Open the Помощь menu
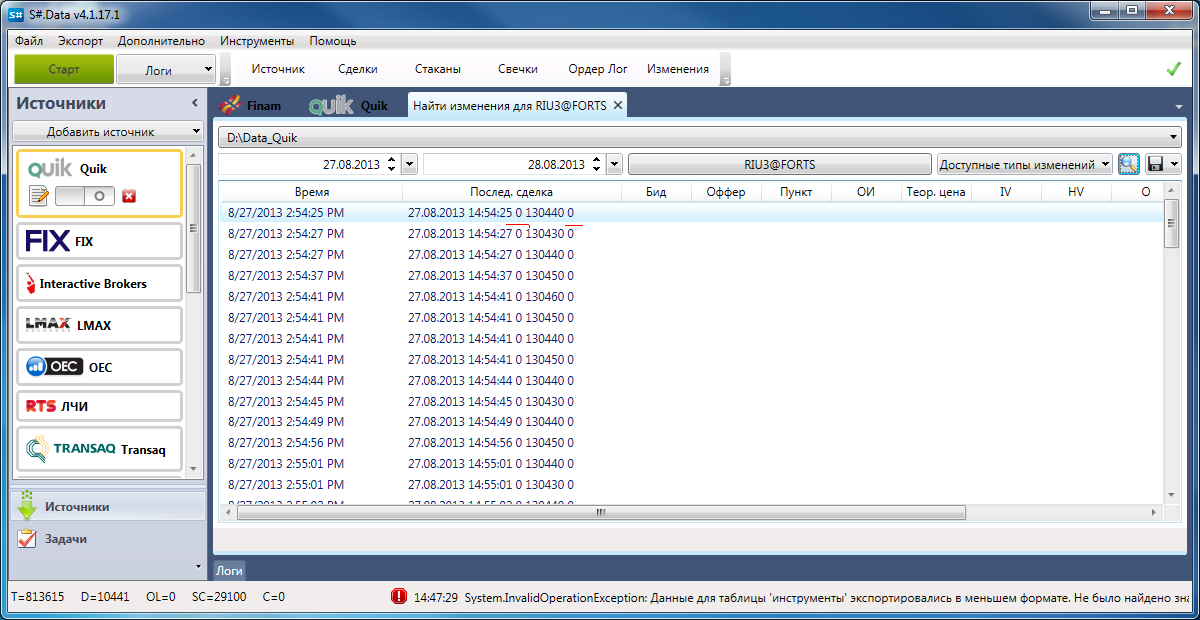The width and height of the screenshot is (1200, 620). [x=333, y=41]
